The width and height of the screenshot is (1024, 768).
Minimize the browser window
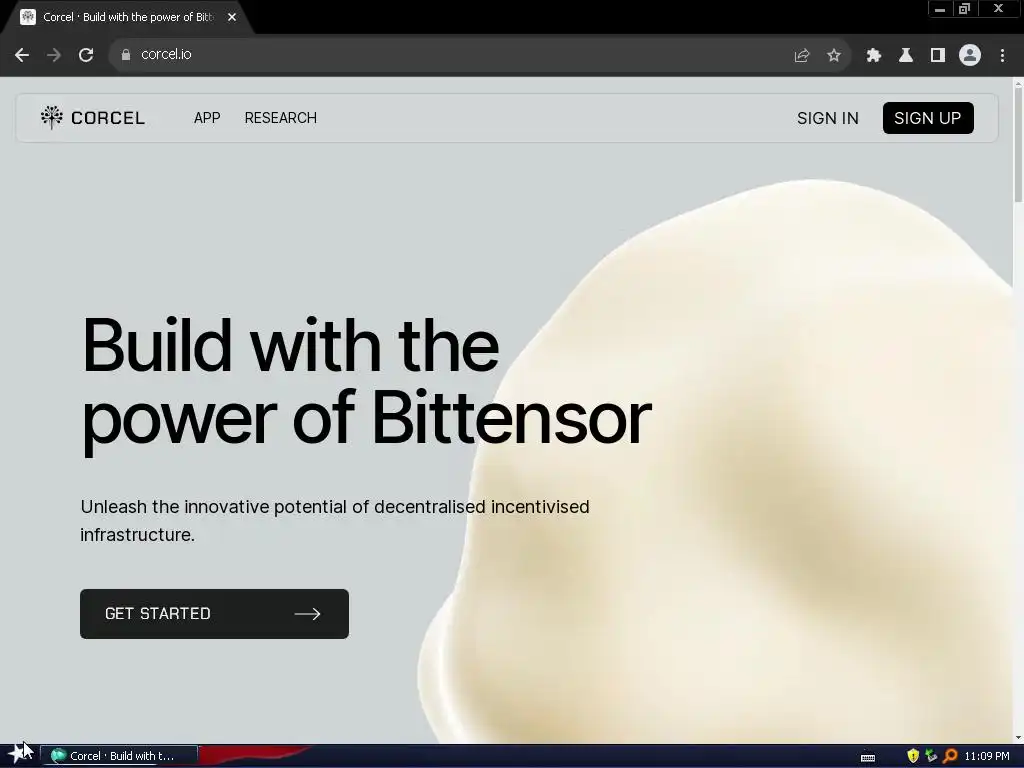[x=940, y=9]
